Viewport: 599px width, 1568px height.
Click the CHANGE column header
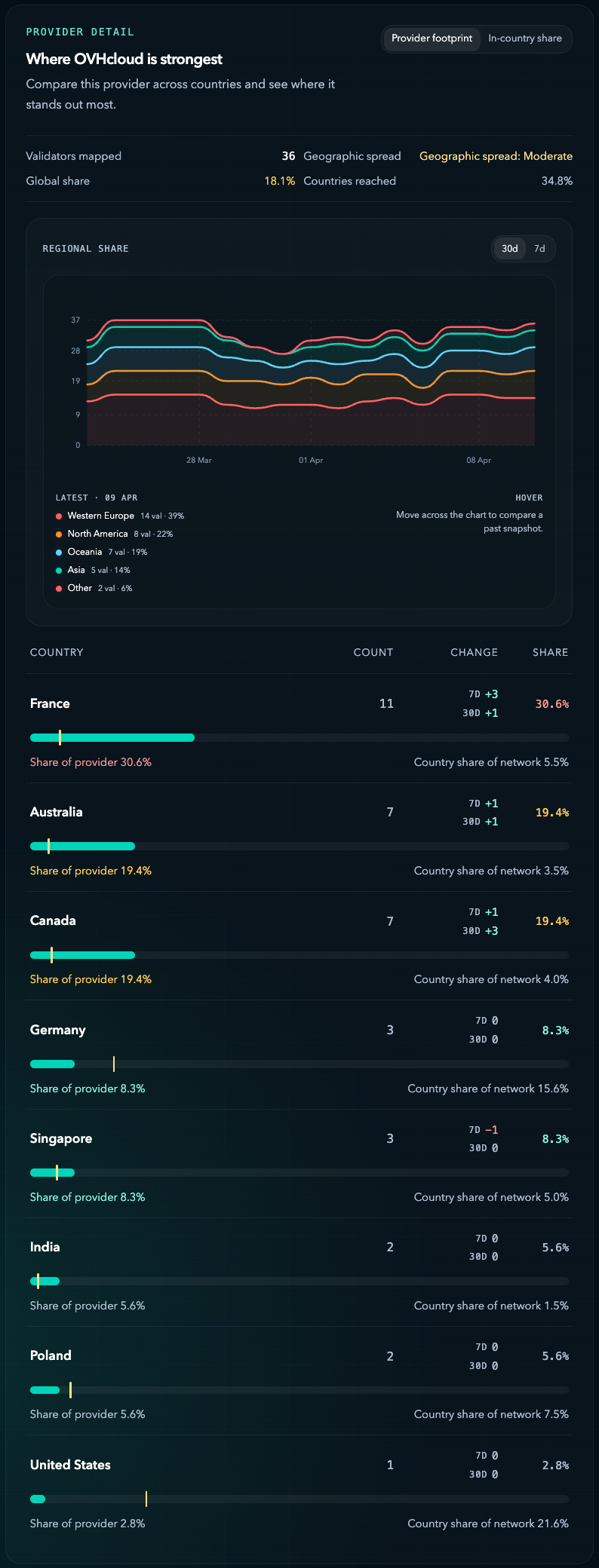click(474, 652)
